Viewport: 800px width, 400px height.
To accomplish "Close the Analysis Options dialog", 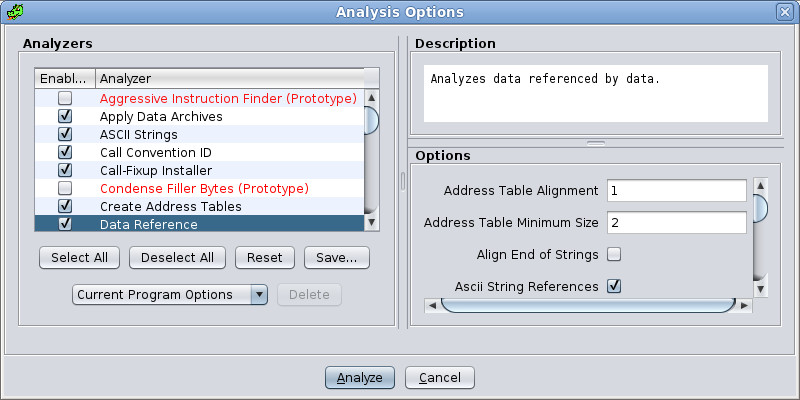I will point(786,12).
